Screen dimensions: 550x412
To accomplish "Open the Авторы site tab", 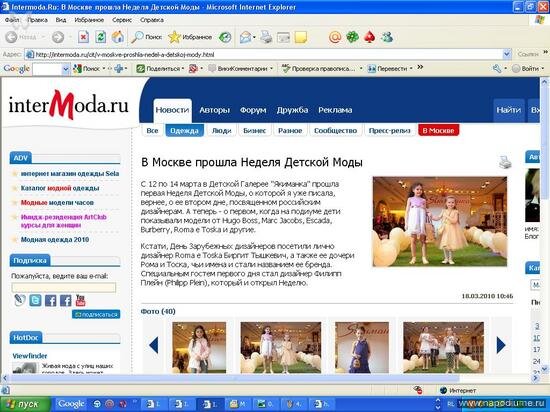I will [214, 110].
